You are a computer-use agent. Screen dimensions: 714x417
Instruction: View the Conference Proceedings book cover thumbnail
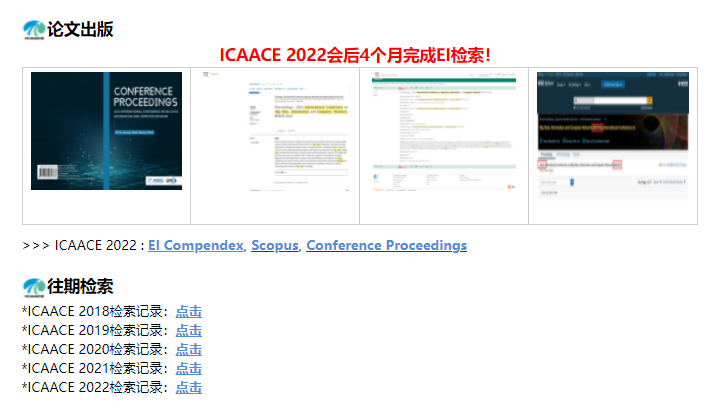(107, 131)
